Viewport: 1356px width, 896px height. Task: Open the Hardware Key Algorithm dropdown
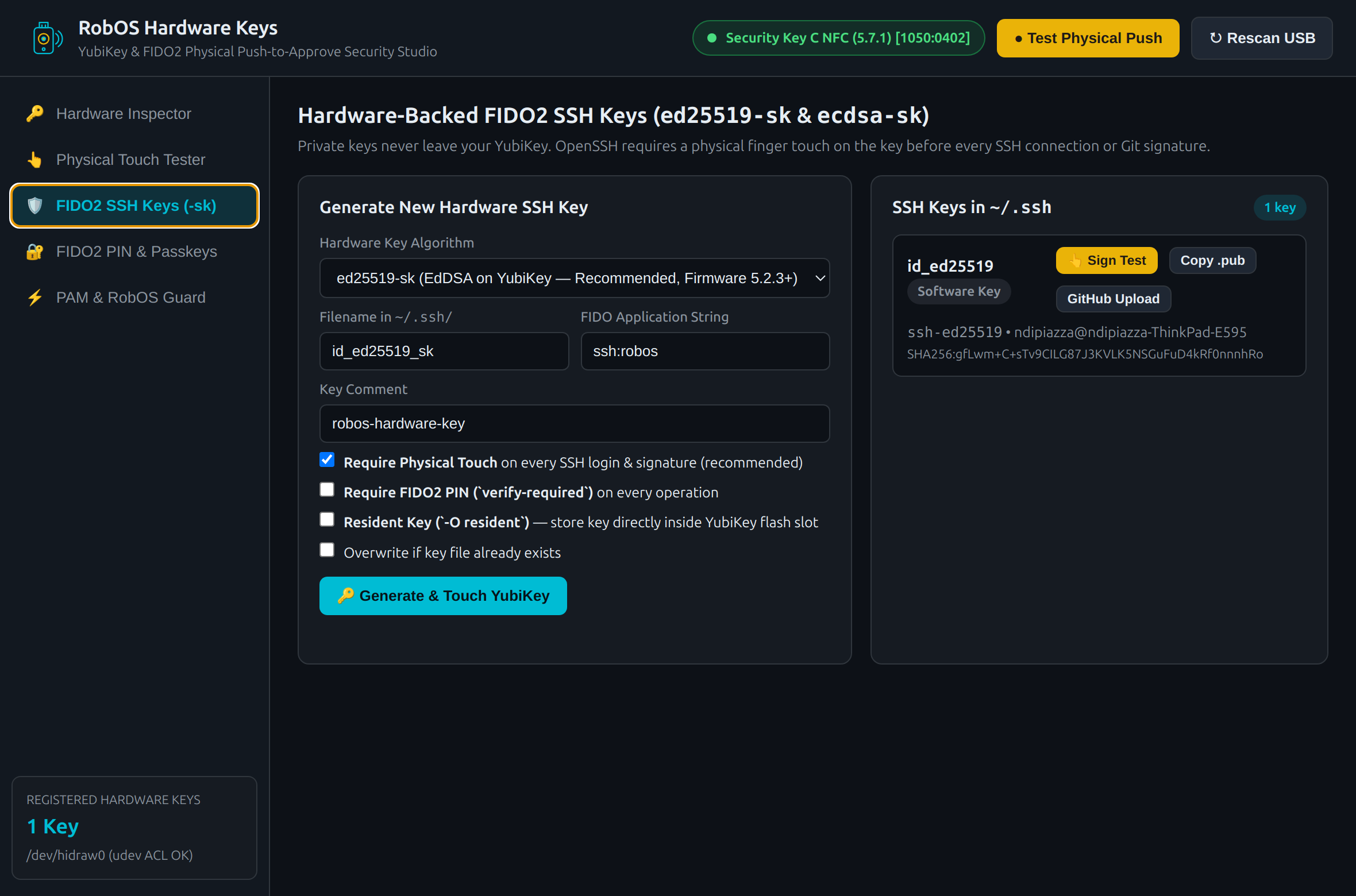coord(575,278)
